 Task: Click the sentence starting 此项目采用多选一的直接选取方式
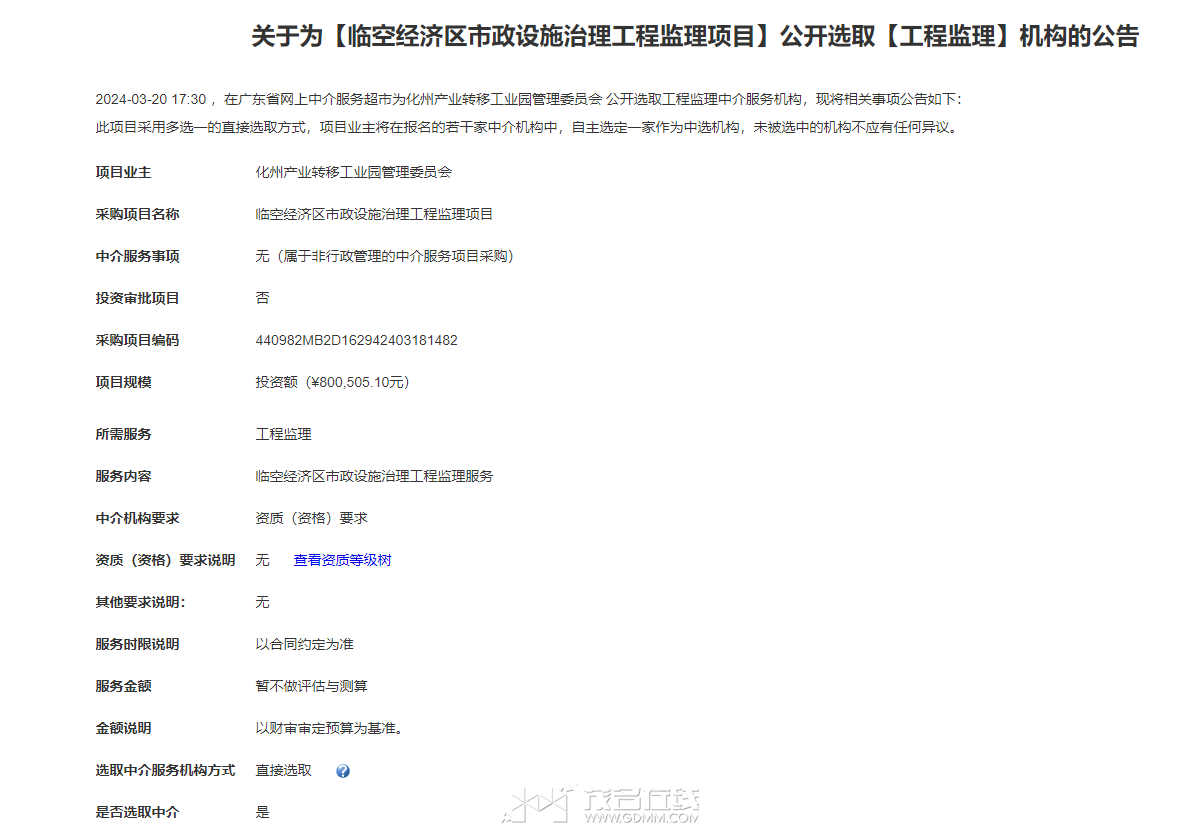tap(527, 128)
